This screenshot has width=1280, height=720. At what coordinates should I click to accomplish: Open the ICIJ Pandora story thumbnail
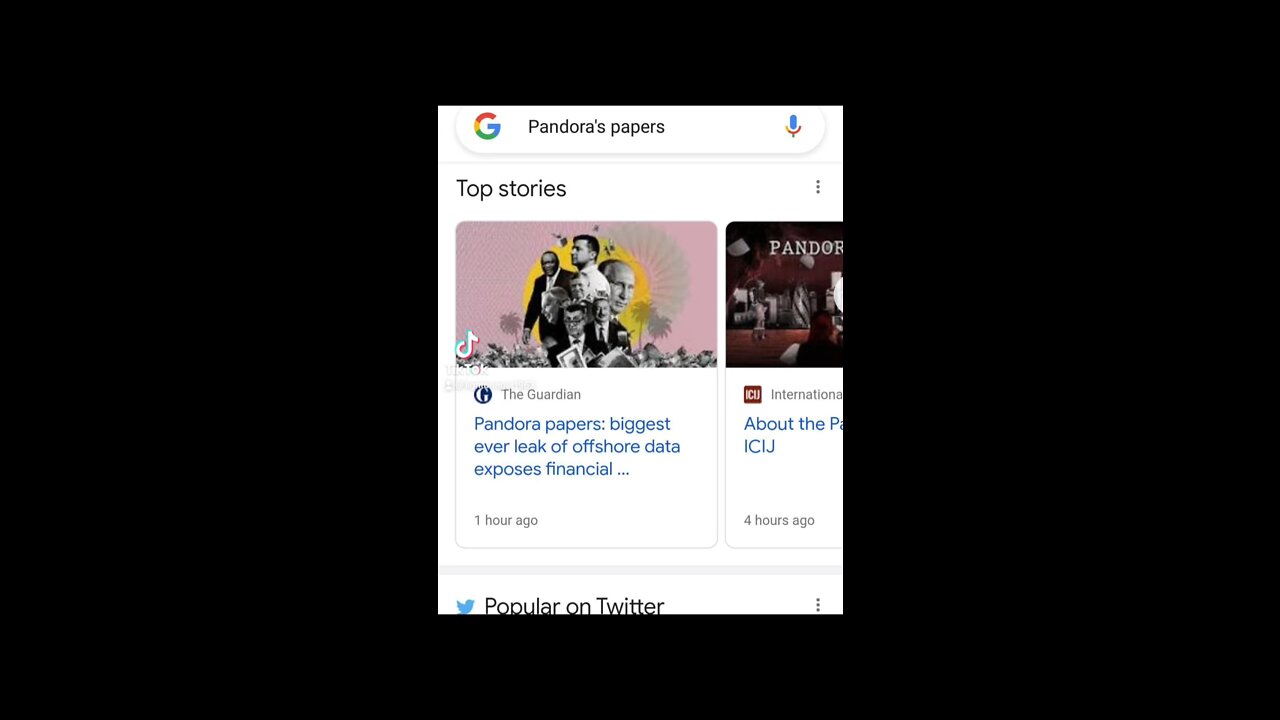(784, 294)
